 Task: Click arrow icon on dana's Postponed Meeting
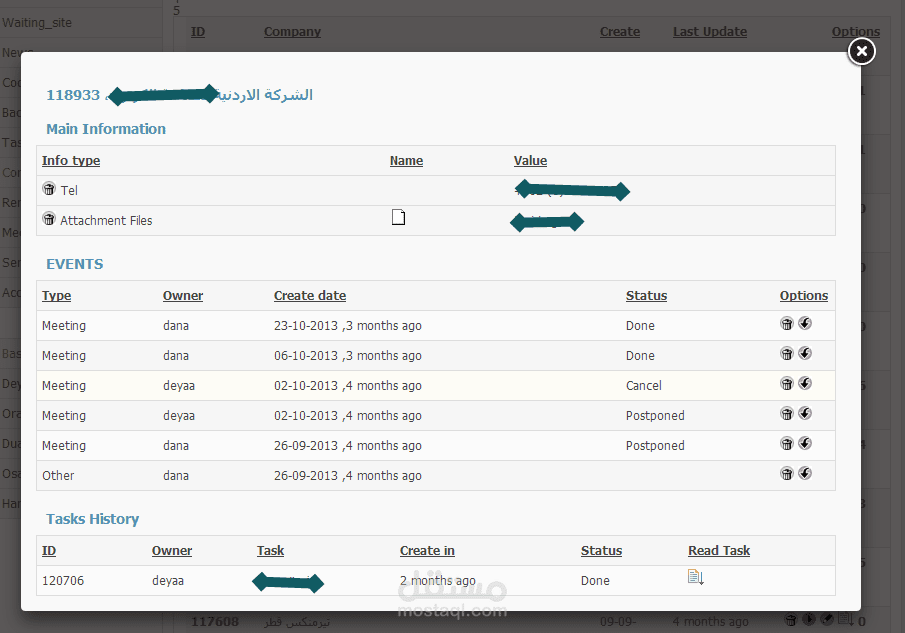coord(805,443)
